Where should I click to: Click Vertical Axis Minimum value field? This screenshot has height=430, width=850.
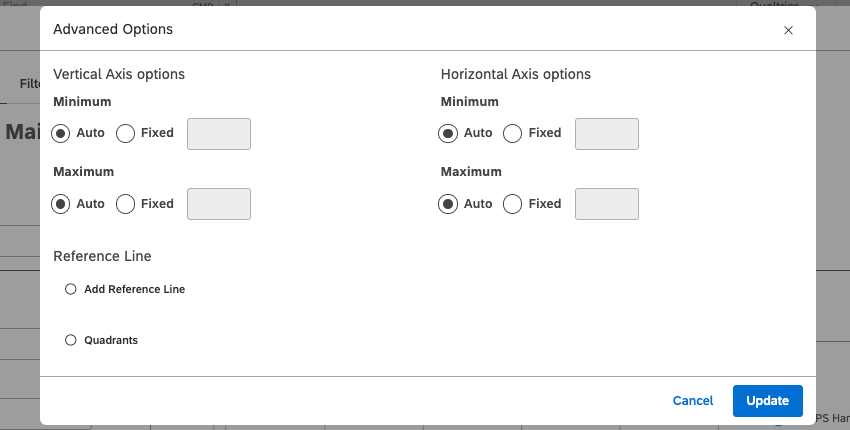[219, 134]
